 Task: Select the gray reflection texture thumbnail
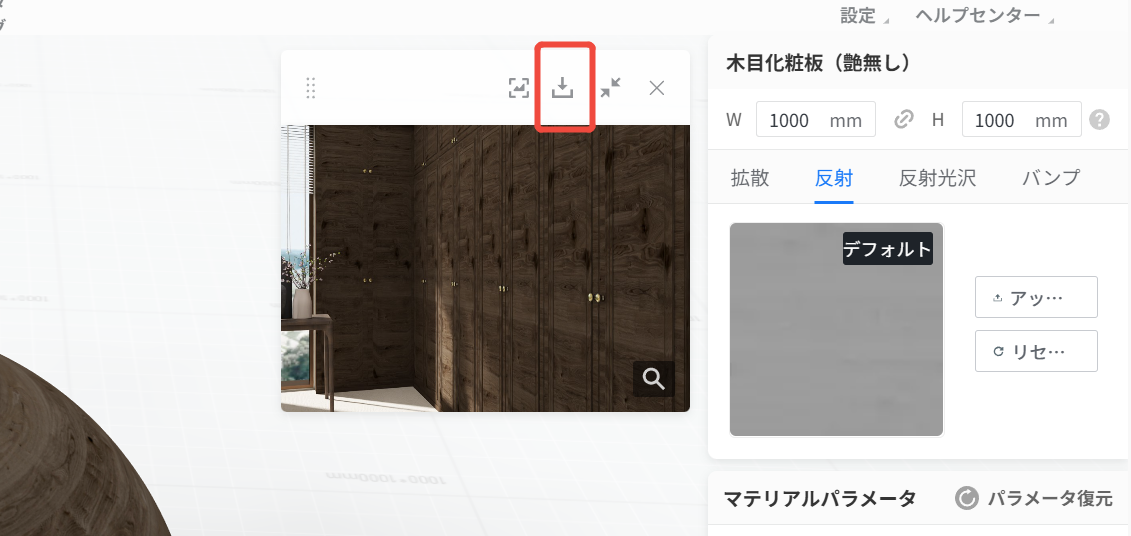click(836, 330)
